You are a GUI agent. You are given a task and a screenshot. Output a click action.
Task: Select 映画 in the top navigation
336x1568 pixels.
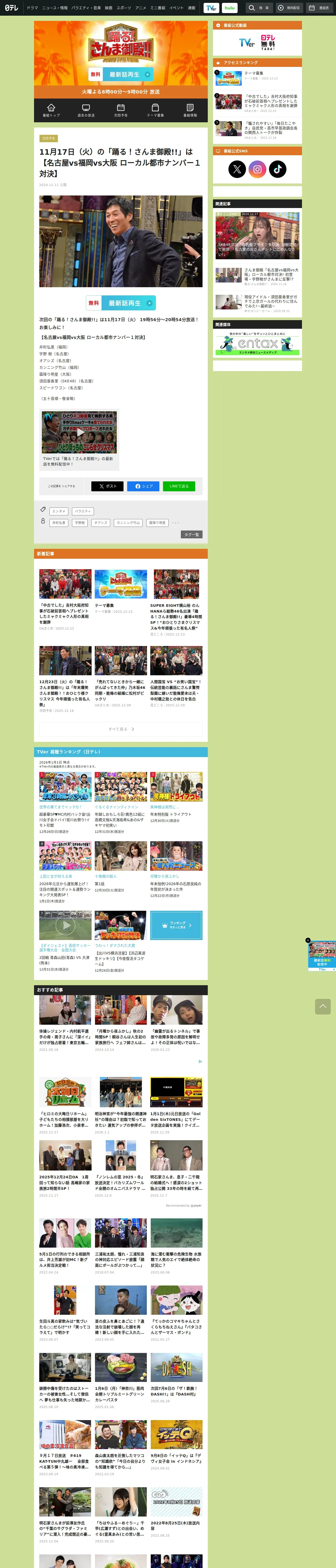109,8
